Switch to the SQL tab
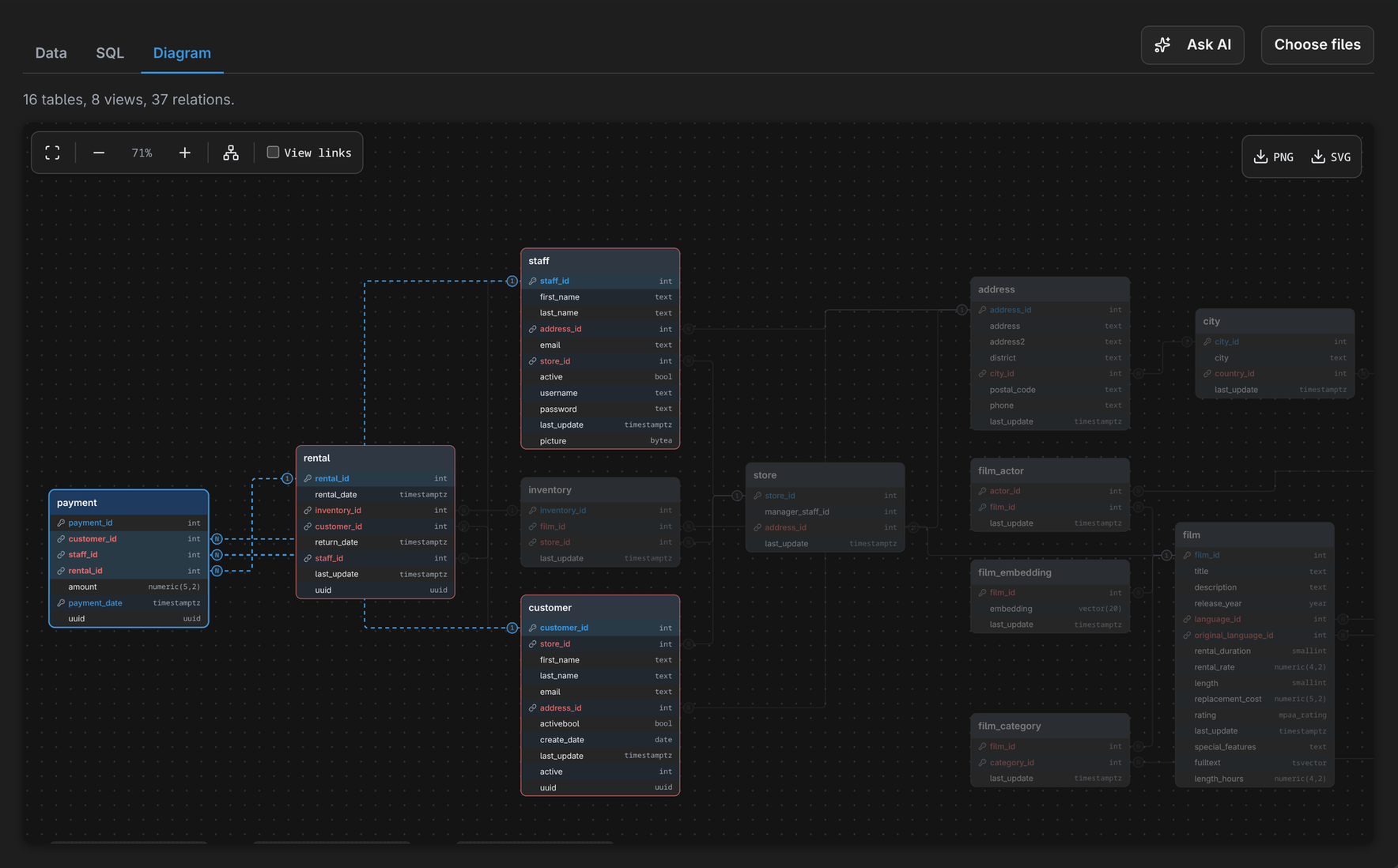Screen dimensions: 1398x868 (110, 53)
